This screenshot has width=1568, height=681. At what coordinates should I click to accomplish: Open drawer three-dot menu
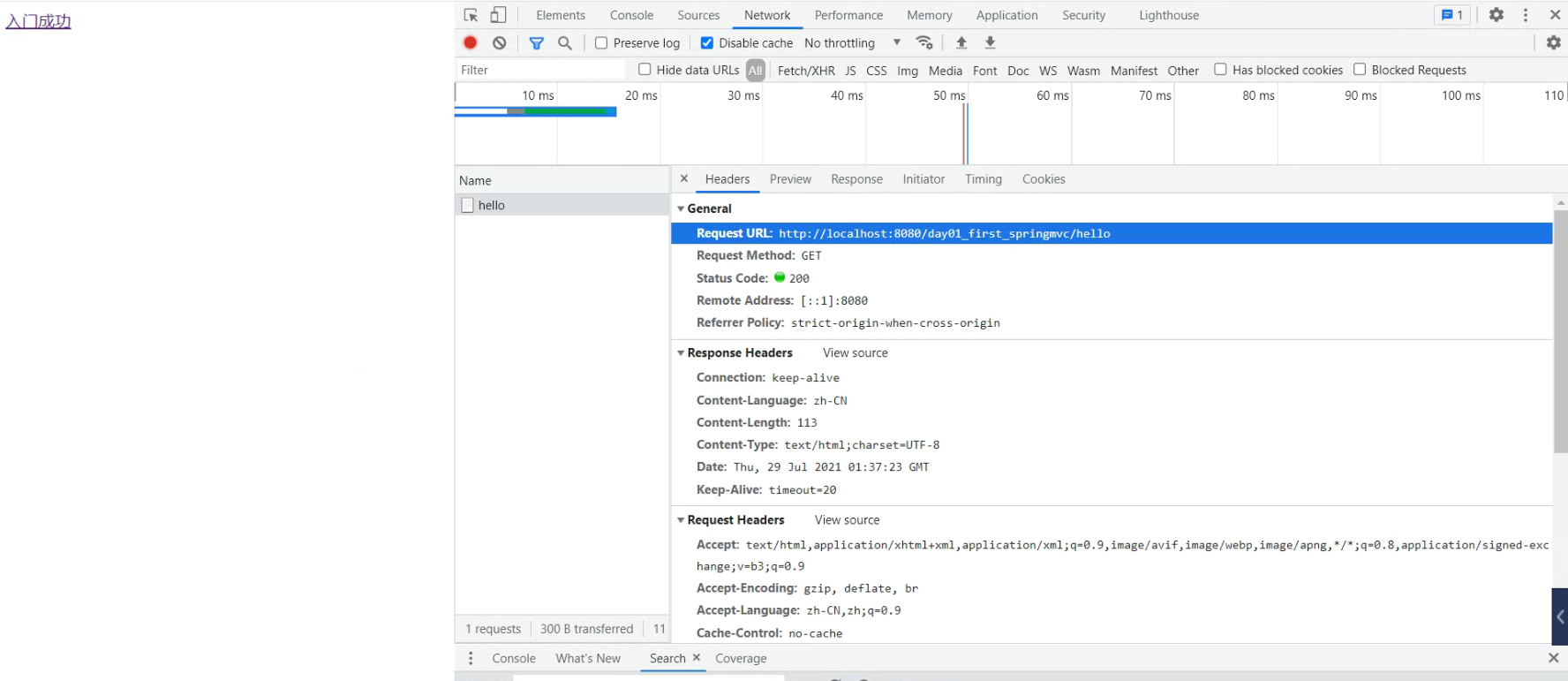[471, 658]
